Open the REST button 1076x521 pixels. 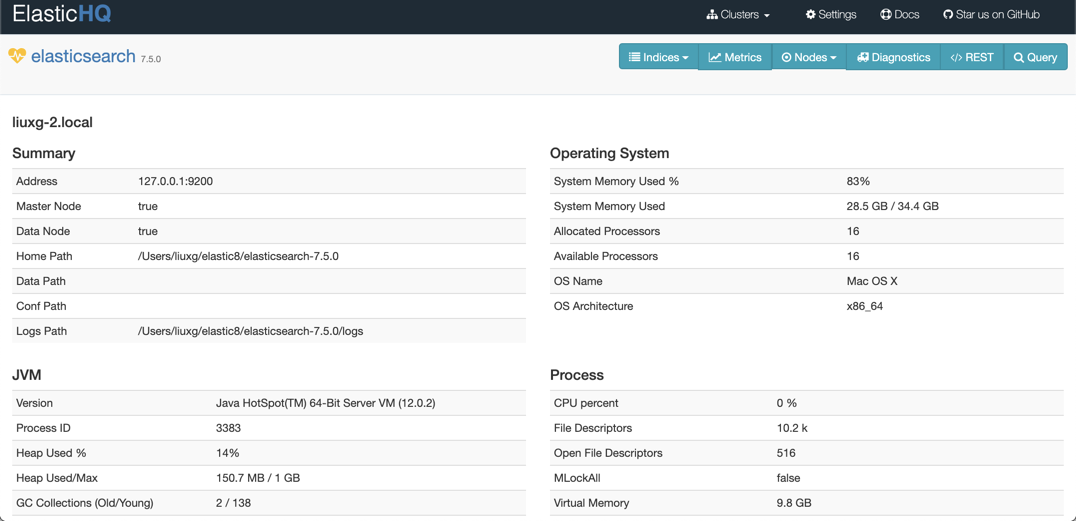(x=972, y=57)
